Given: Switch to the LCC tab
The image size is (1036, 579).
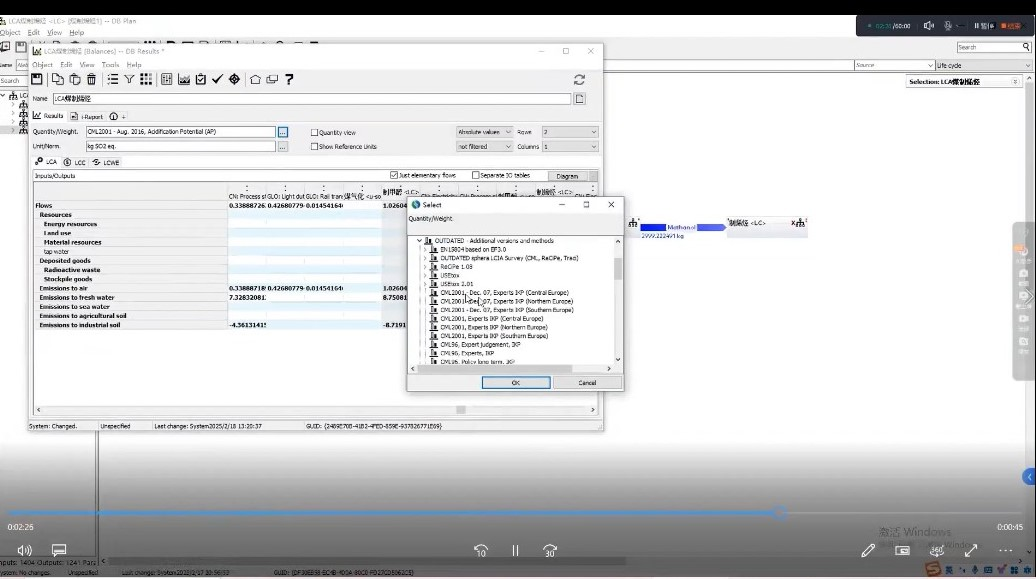Looking at the screenshot, I should tap(74, 162).
